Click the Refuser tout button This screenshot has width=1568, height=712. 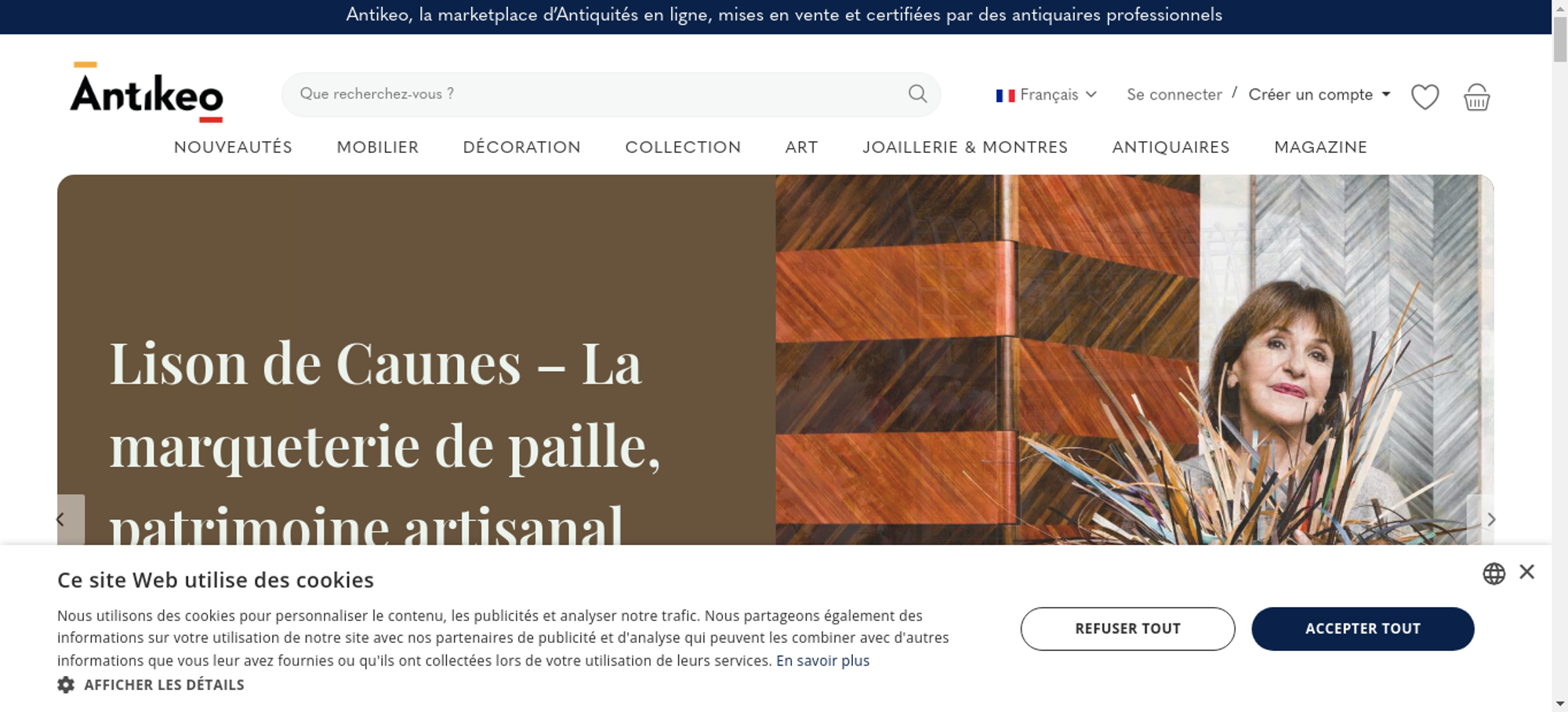(1127, 629)
